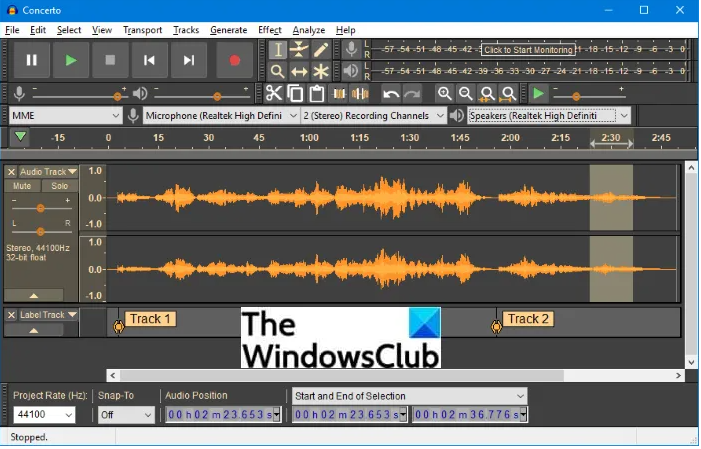Open the MME audio host dropdown

(65, 116)
